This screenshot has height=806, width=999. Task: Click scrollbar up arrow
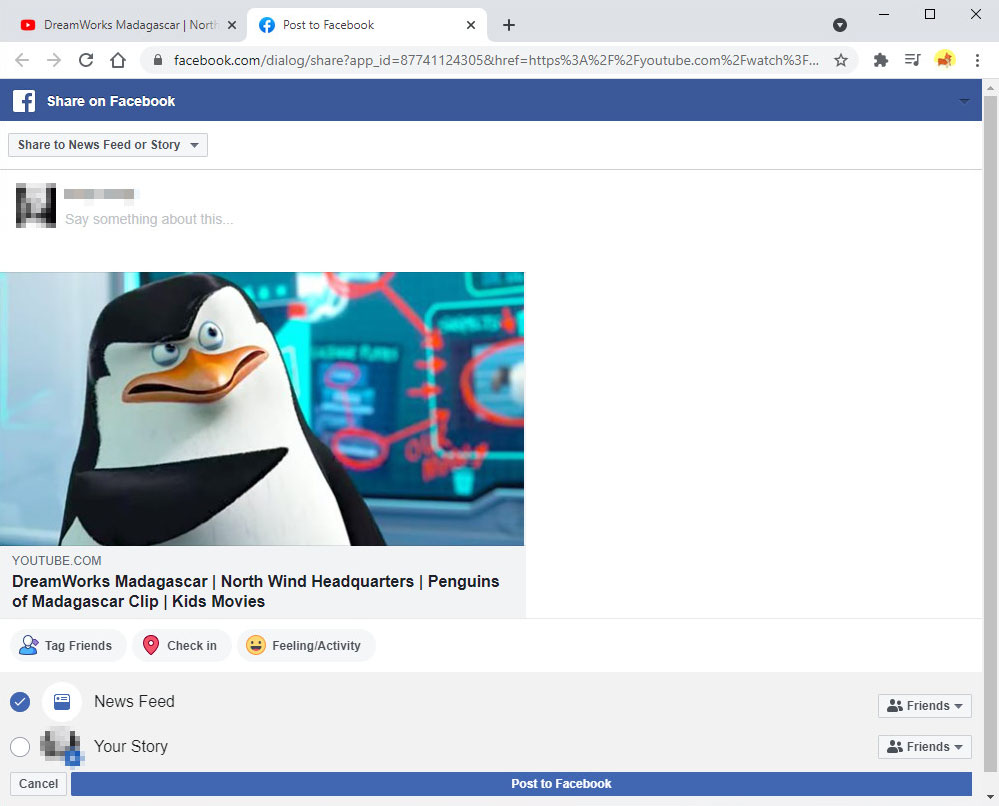990,87
